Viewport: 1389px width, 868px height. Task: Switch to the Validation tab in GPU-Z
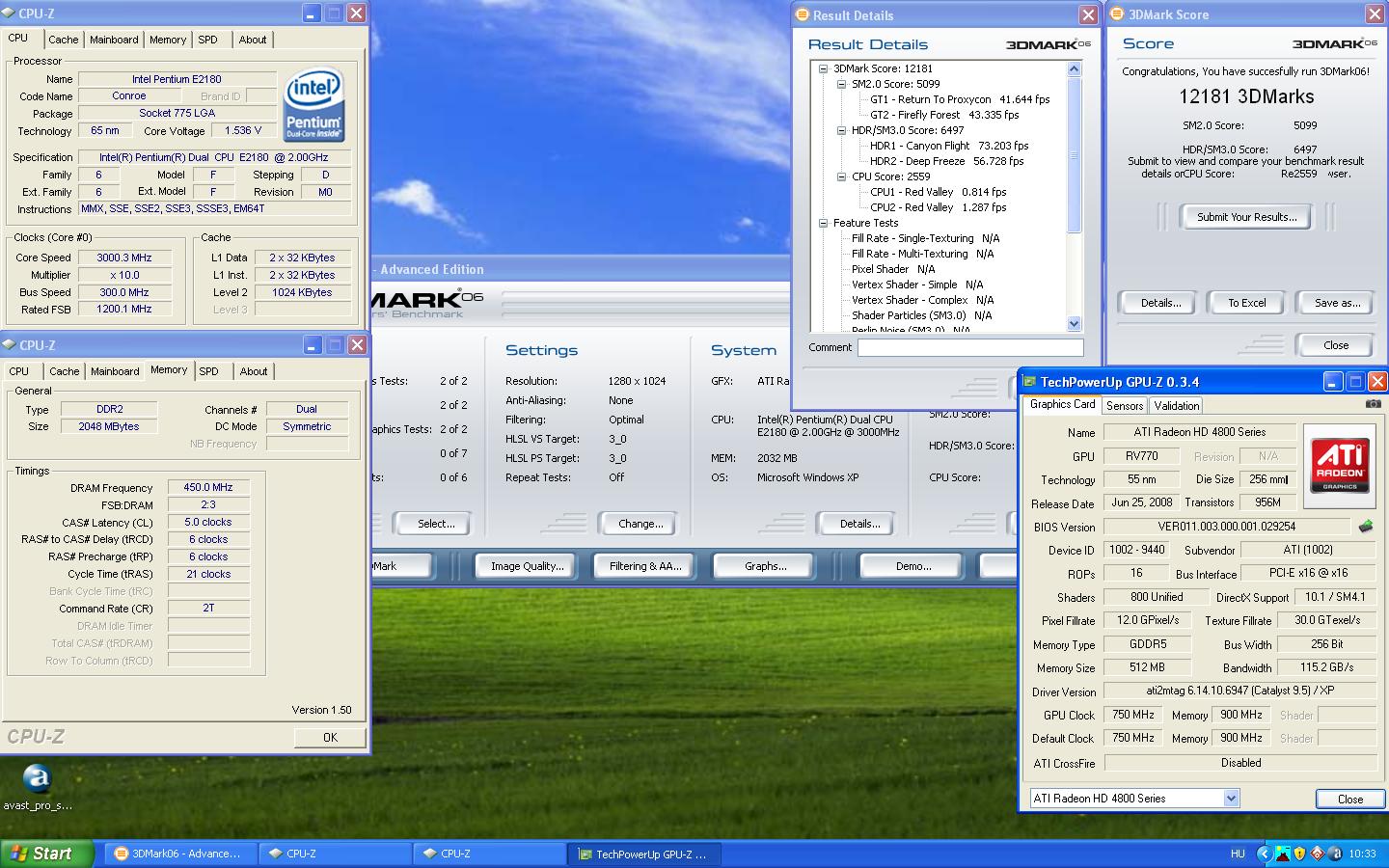(1177, 406)
